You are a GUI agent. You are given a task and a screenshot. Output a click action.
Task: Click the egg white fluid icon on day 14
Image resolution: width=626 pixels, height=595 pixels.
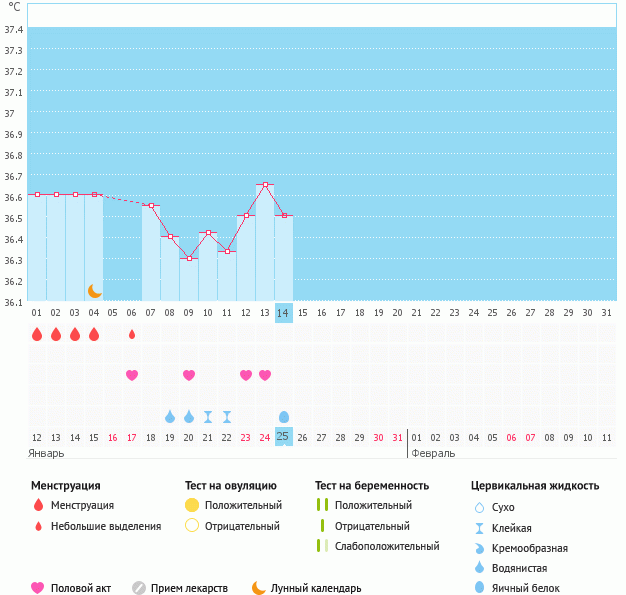pos(284,416)
